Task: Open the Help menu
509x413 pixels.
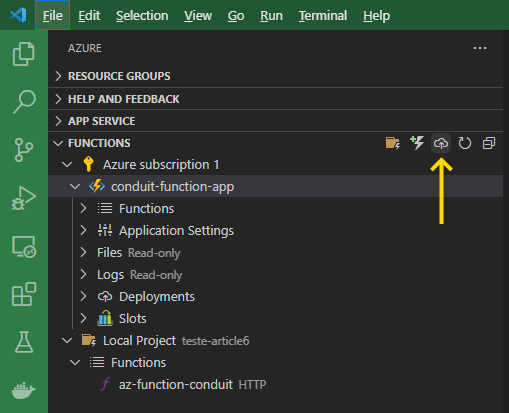Action: click(x=376, y=15)
